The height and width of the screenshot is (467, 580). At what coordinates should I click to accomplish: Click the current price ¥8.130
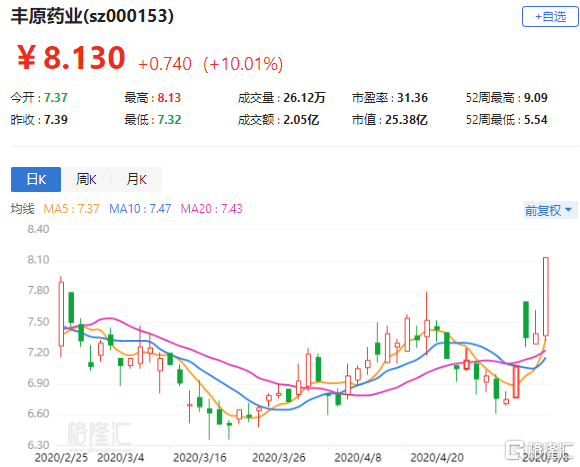[71, 58]
